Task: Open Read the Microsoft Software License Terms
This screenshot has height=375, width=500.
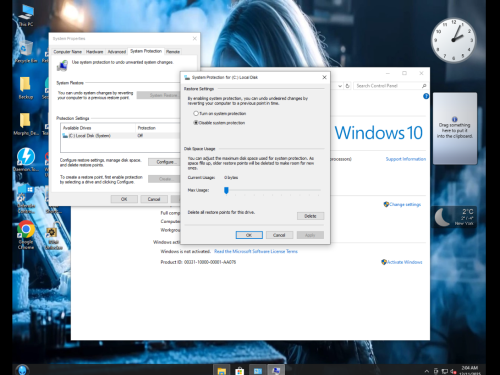Action: pyautogui.click(x=256, y=251)
